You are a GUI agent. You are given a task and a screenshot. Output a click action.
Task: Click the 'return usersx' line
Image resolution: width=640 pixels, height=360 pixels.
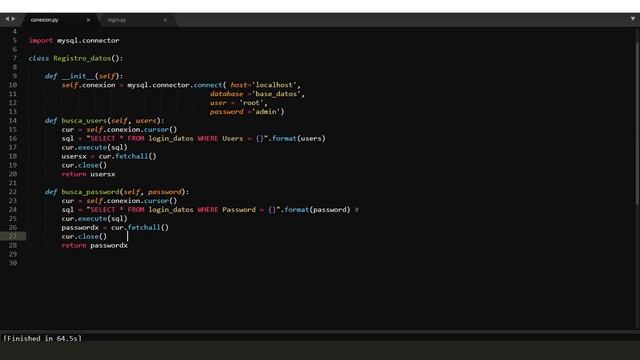pyautogui.click(x=88, y=174)
